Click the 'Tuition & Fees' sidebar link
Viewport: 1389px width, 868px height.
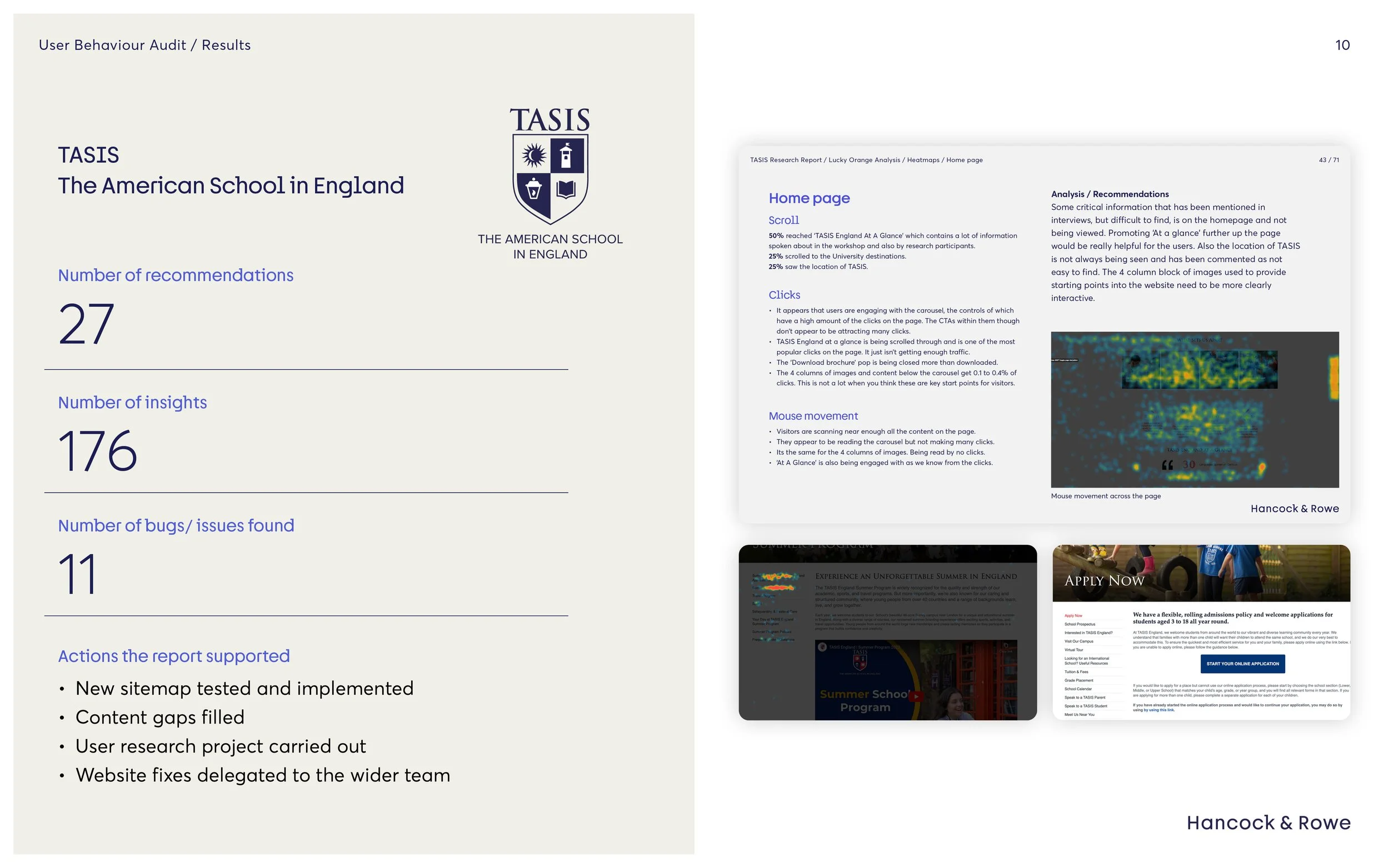[x=1076, y=672]
